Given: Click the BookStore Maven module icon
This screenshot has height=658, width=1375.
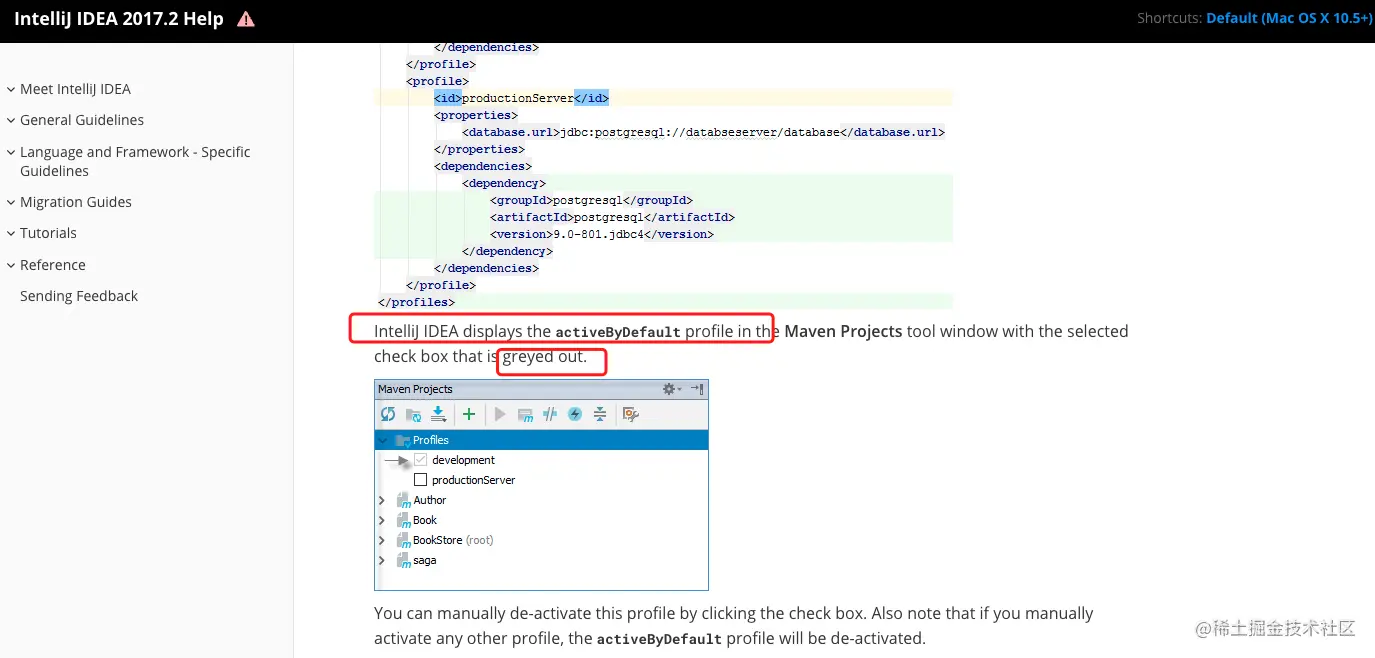Looking at the screenshot, I should [404, 540].
